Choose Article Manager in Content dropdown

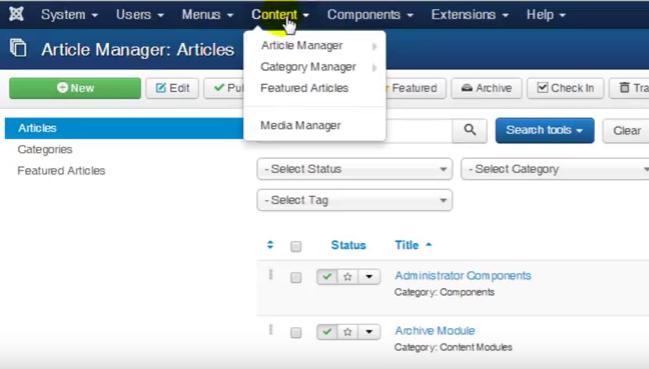coord(302,46)
